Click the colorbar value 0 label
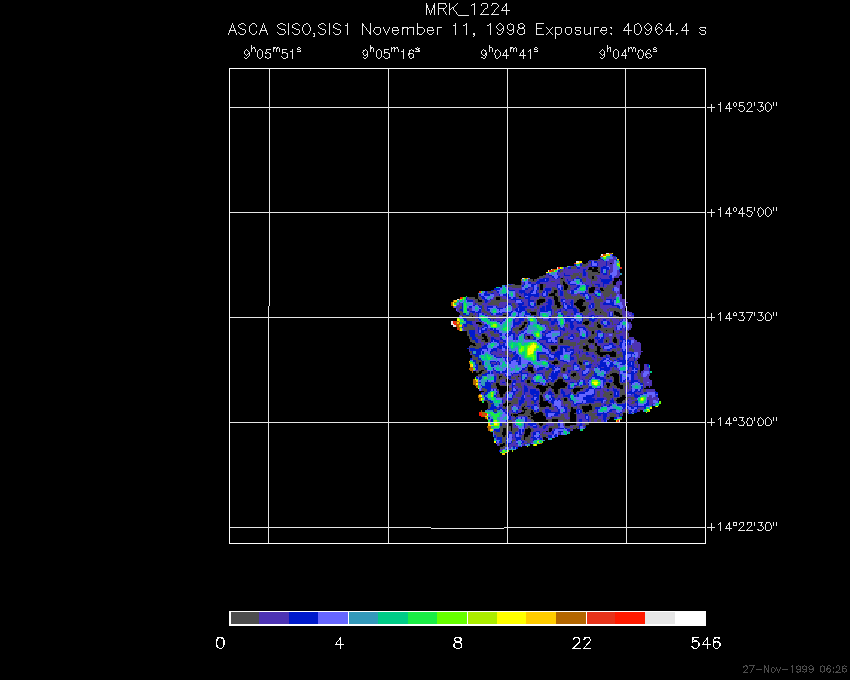850x680 pixels. [220, 643]
